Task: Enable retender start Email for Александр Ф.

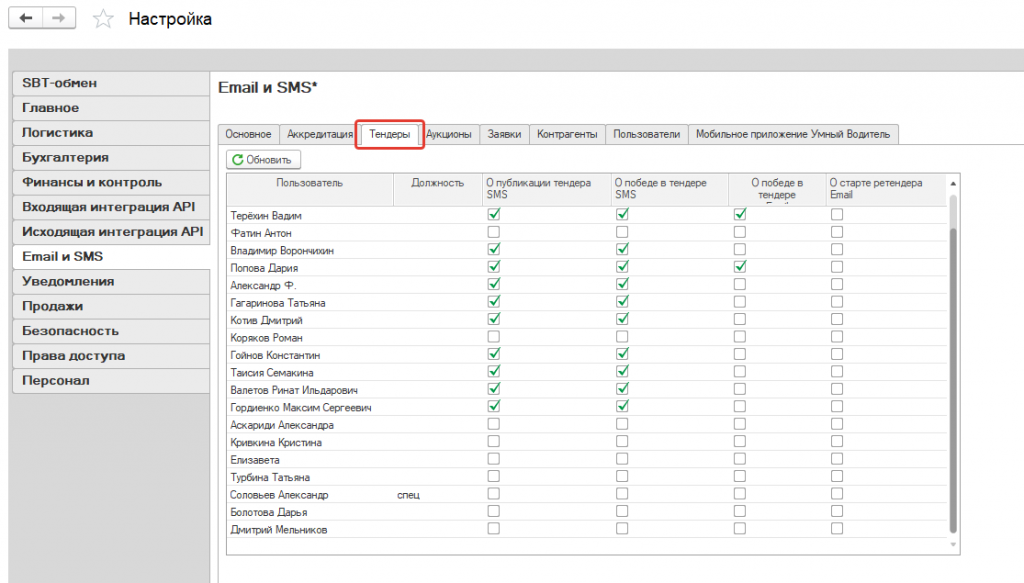Action: pyautogui.click(x=837, y=284)
